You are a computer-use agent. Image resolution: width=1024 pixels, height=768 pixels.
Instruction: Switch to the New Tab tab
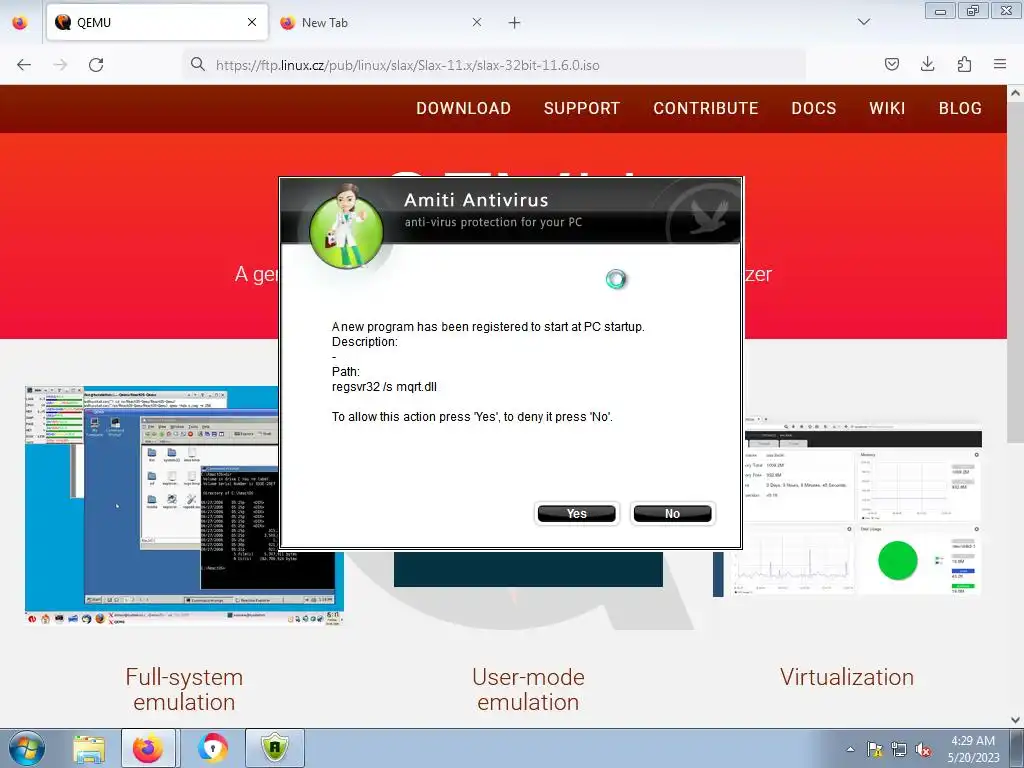click(382, 22)
